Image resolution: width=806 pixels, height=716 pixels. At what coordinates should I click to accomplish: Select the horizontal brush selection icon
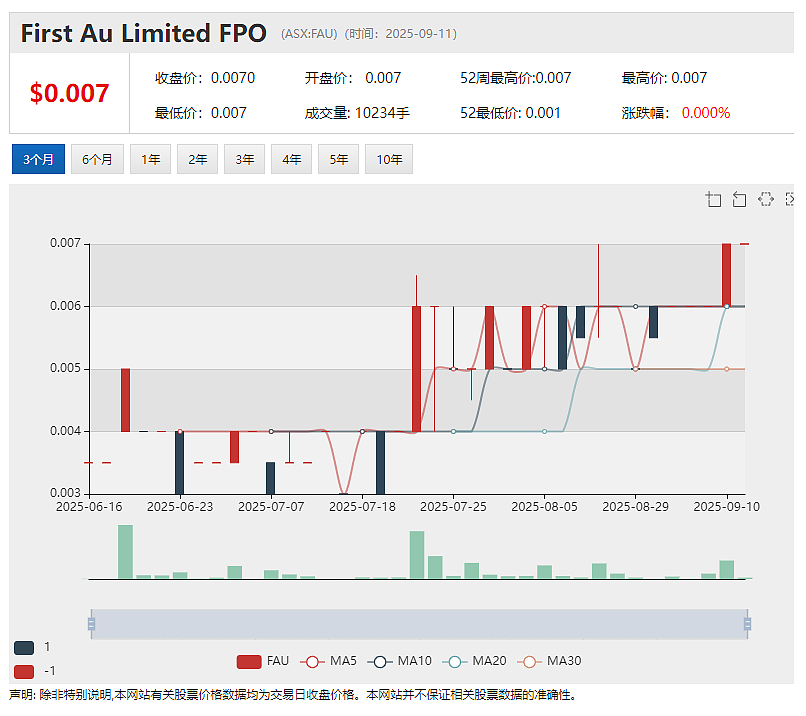765,199
